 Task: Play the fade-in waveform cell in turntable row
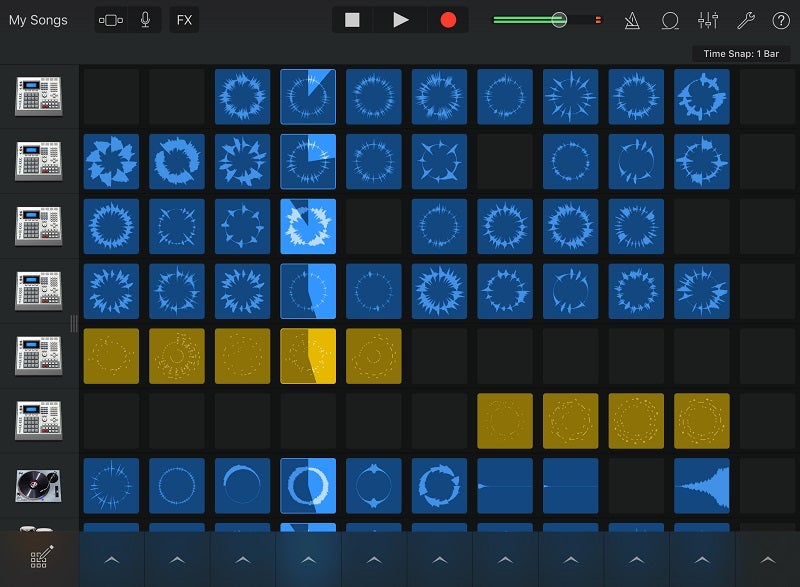702,486
